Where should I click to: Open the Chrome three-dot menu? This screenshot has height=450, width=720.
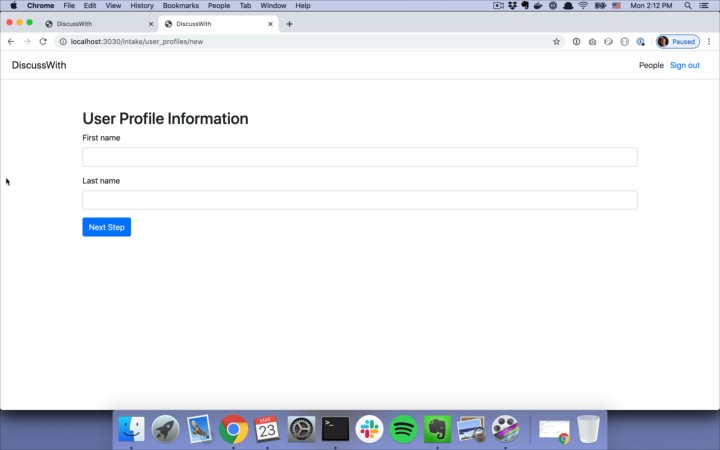(x=709, y=41)
